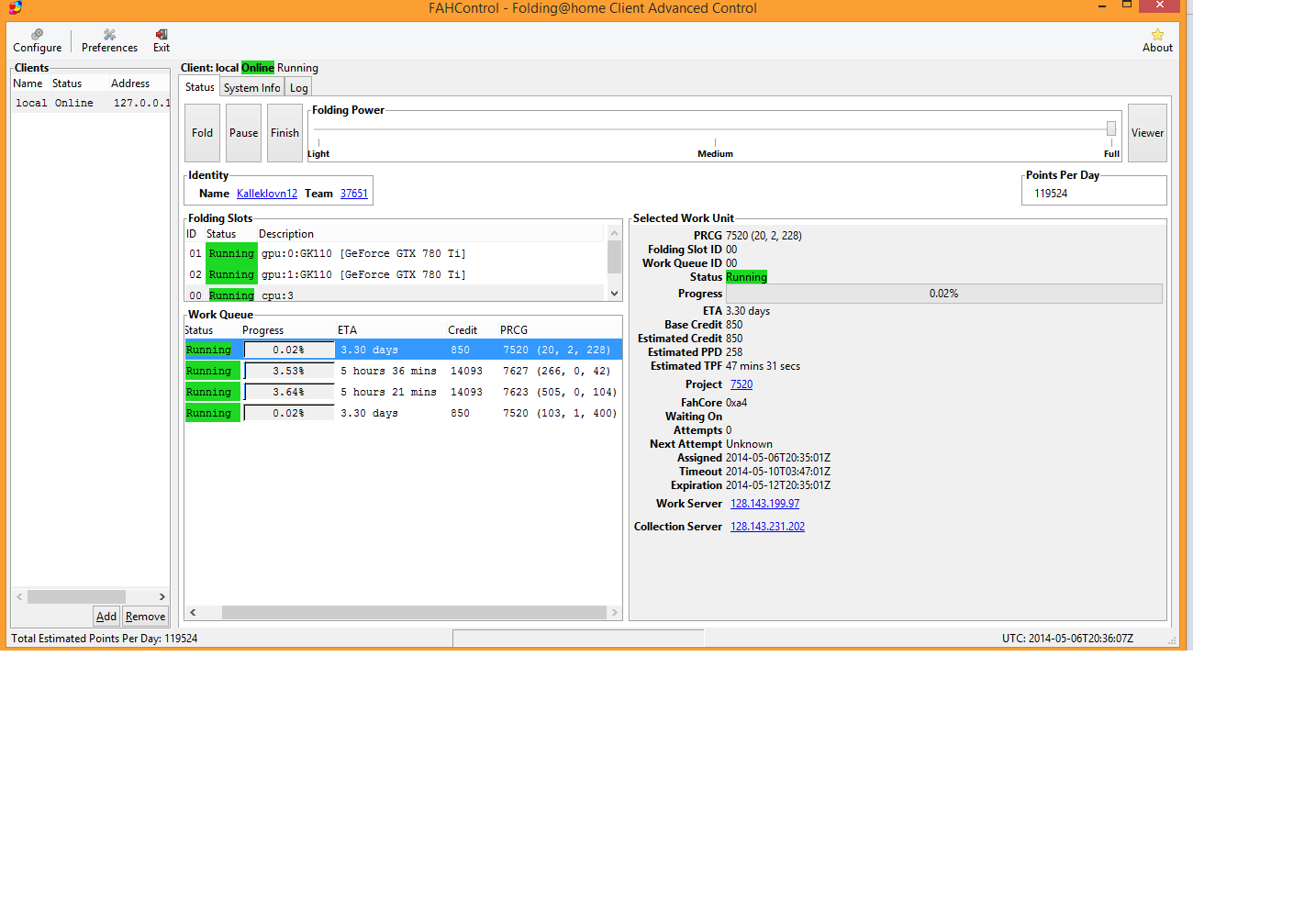Select work queue row 7627 (266, 0, 42)

tap(403, 371)
